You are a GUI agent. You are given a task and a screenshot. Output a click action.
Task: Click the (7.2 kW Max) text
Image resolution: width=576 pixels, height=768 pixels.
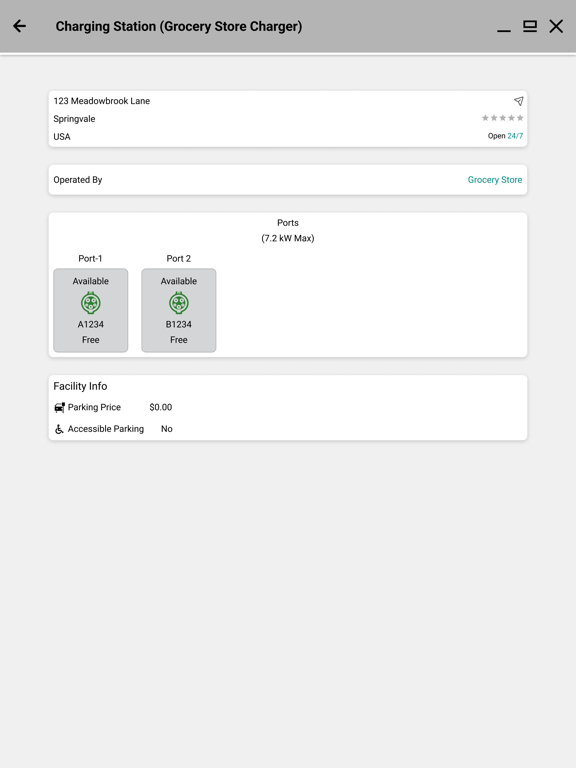[x=288, y=239]
